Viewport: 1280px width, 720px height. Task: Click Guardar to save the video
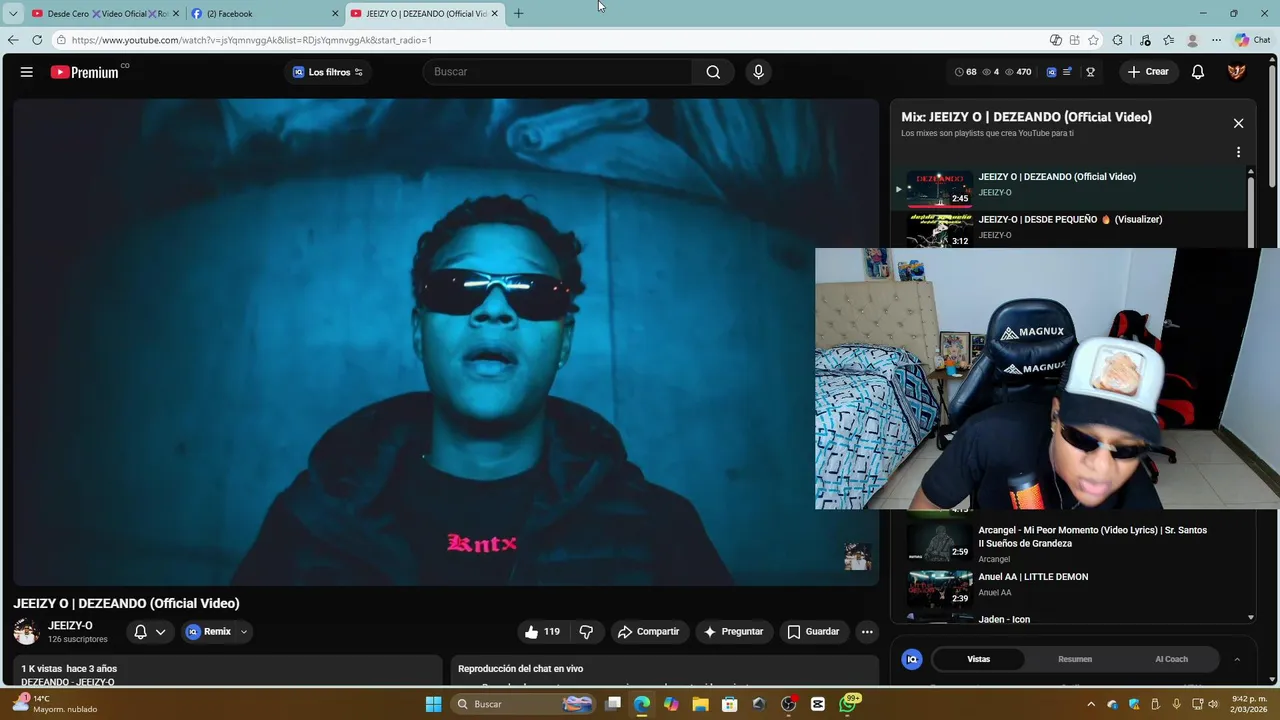click(813, 632)
